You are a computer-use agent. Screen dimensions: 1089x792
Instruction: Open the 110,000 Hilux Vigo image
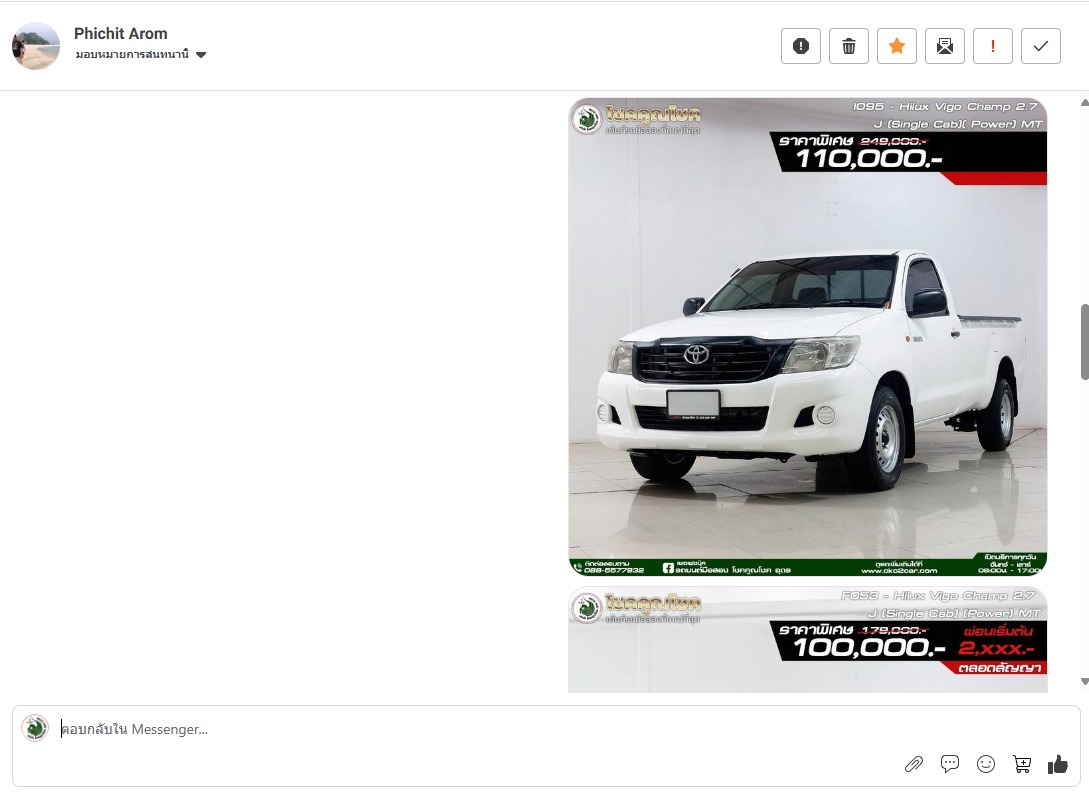(807, 337)
